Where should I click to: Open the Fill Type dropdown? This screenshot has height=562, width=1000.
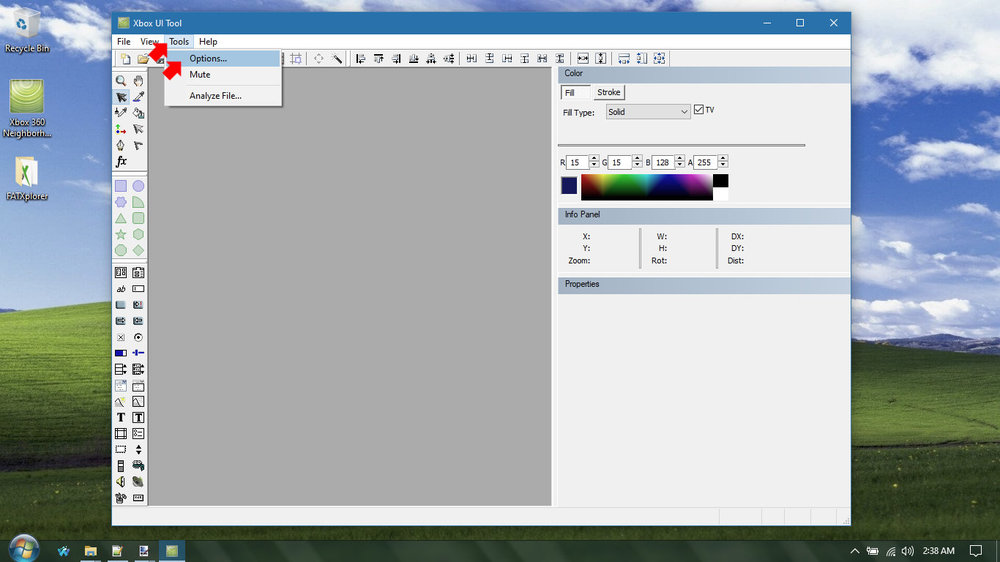648,112
